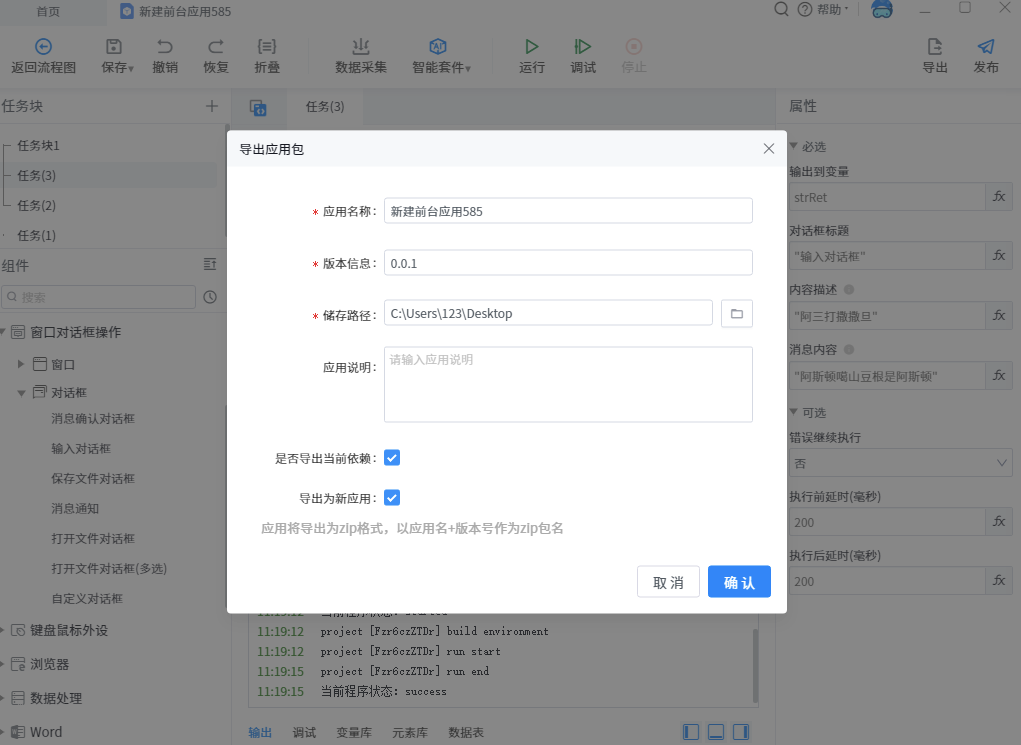The image size is (1021, 745).
Task: Click the Run (运行) toolbar icon
Action: click(x=532, y=47)
